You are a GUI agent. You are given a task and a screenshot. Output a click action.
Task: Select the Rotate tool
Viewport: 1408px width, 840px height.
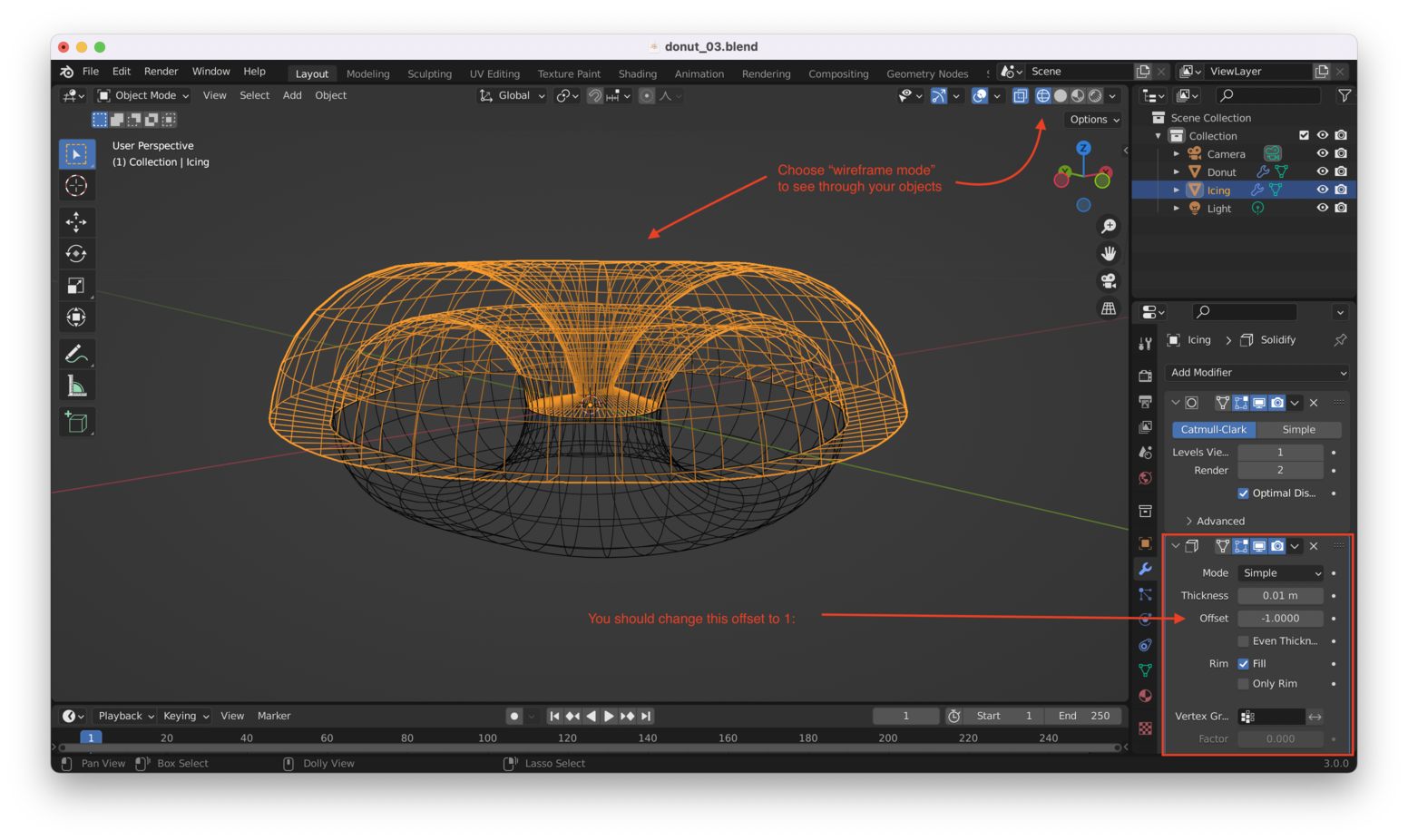76,254
